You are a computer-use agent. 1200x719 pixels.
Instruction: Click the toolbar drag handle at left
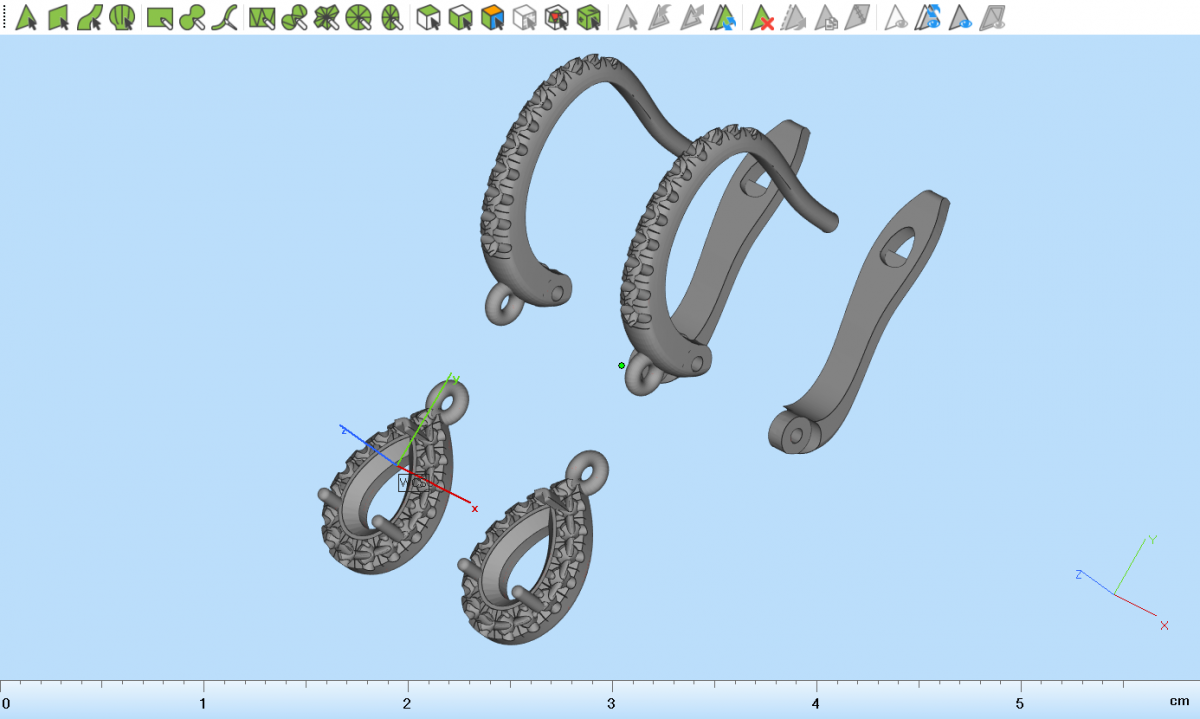point(4,17)
